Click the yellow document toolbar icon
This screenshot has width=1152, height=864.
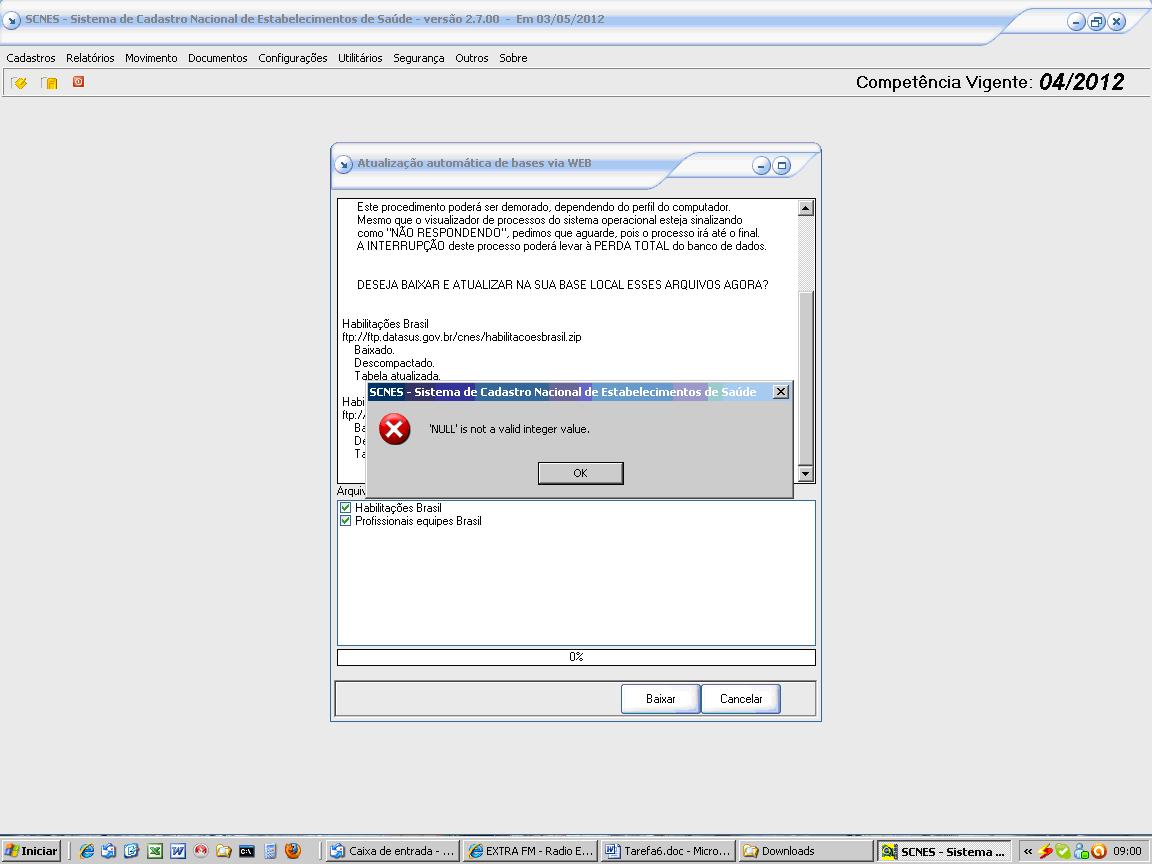point(49,83)
